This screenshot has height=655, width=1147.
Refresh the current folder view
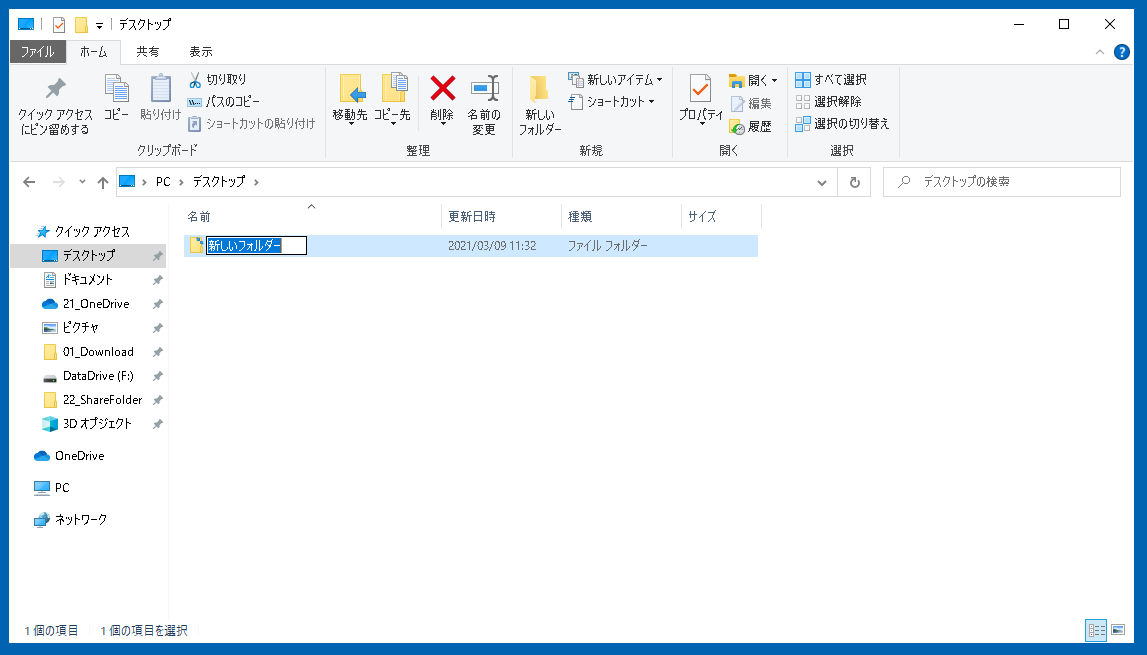point(854,182)
